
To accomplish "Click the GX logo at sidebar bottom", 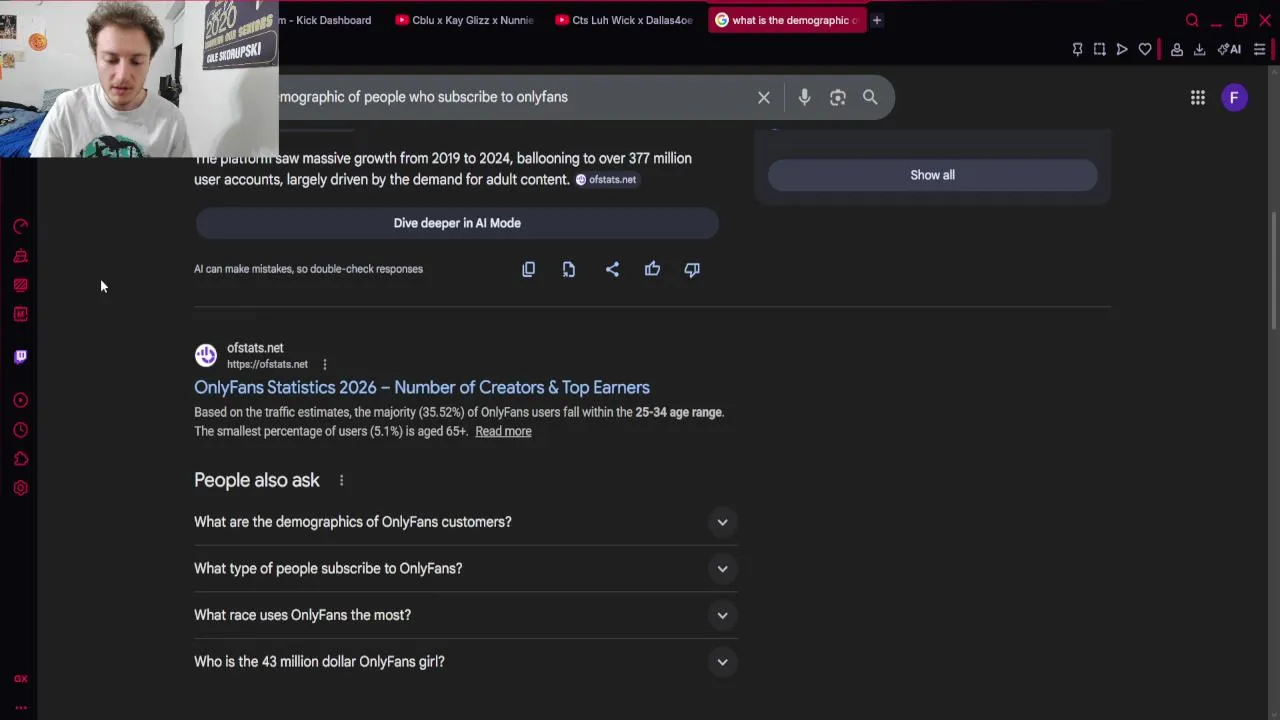I will click(x=20, y=679).
